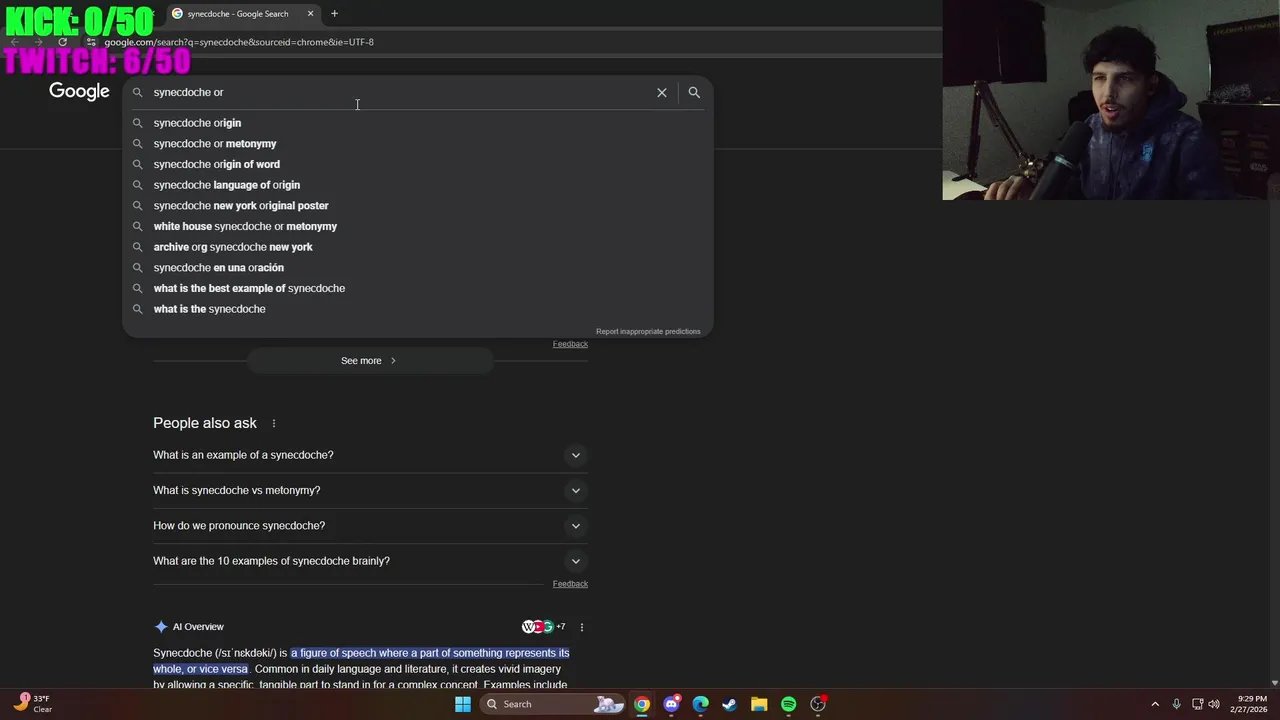Open the site information icon in the address bar

[91, 42]
